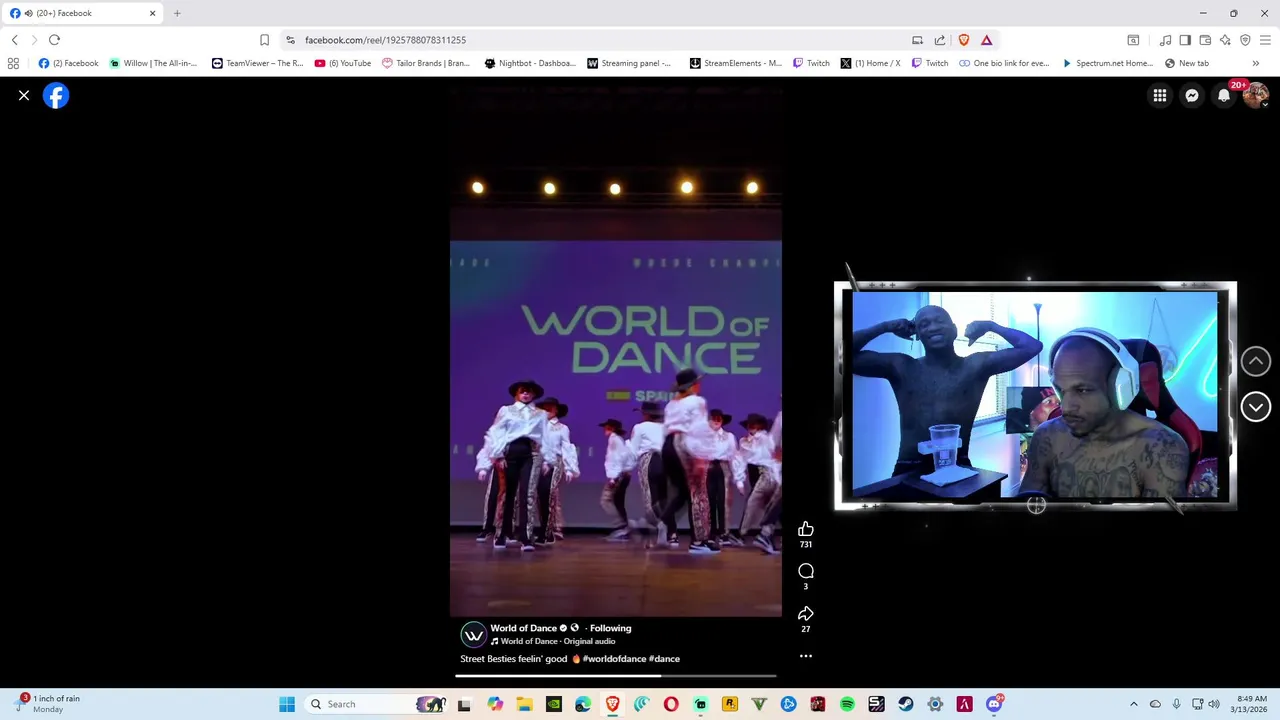Open Brave Rewards triangle icon
1280x720 pixels.
[x=986, y=40]
